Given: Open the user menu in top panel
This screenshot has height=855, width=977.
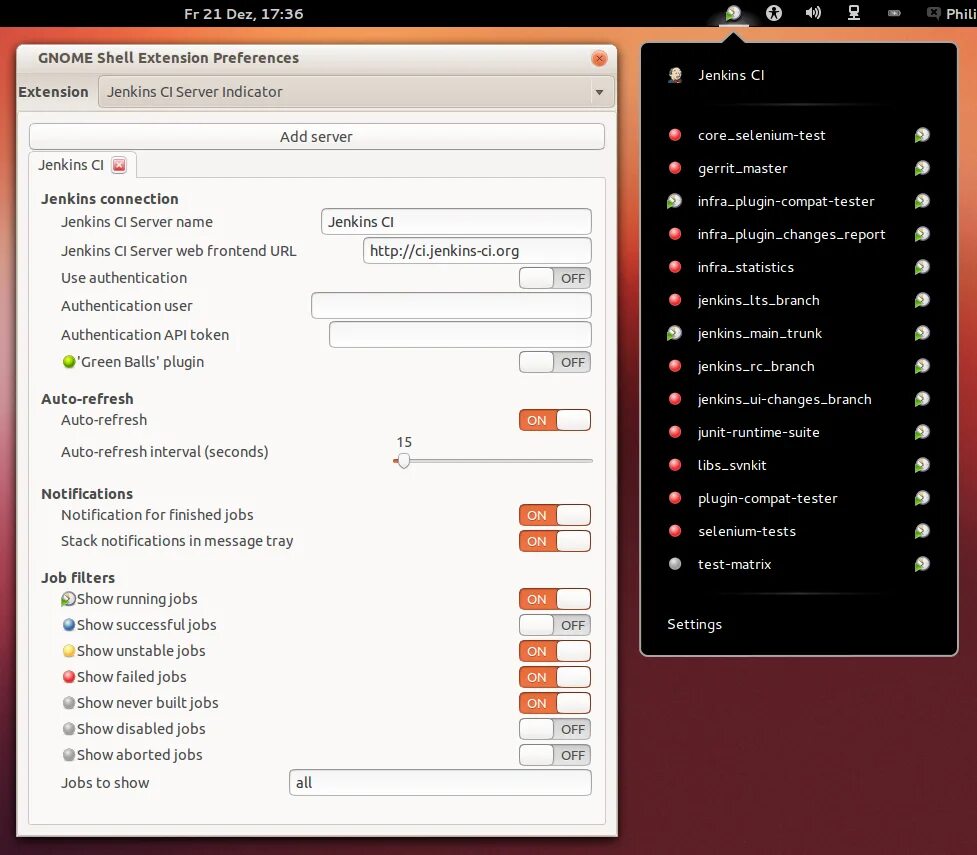Looking at the screenshot, I should pyautogui.click(x=951, y=13).
